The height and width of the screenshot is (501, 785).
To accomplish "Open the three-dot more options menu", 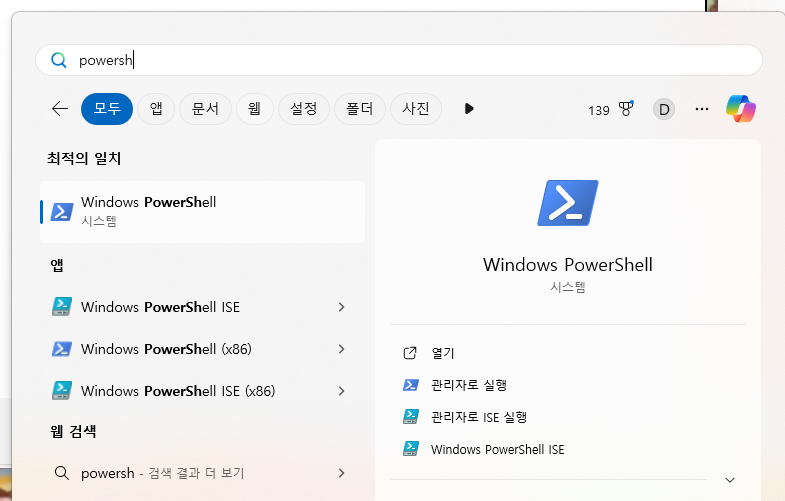I will pyautogui.click(x=702, y=109).
